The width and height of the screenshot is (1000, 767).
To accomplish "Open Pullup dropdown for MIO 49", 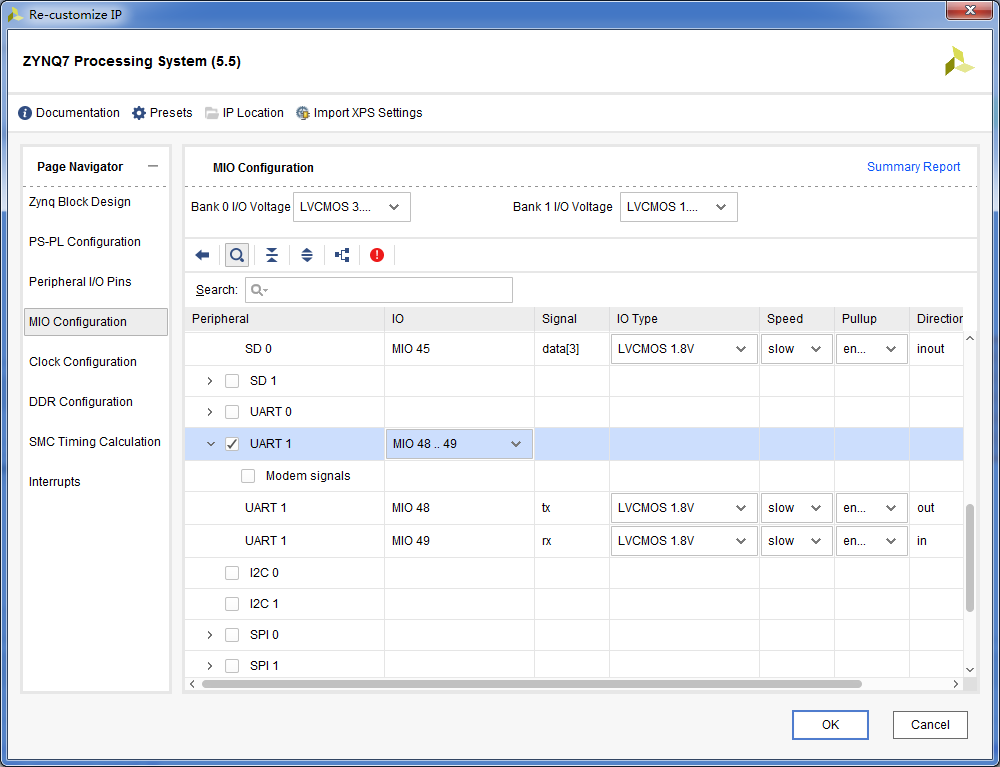I will [872, 541].
